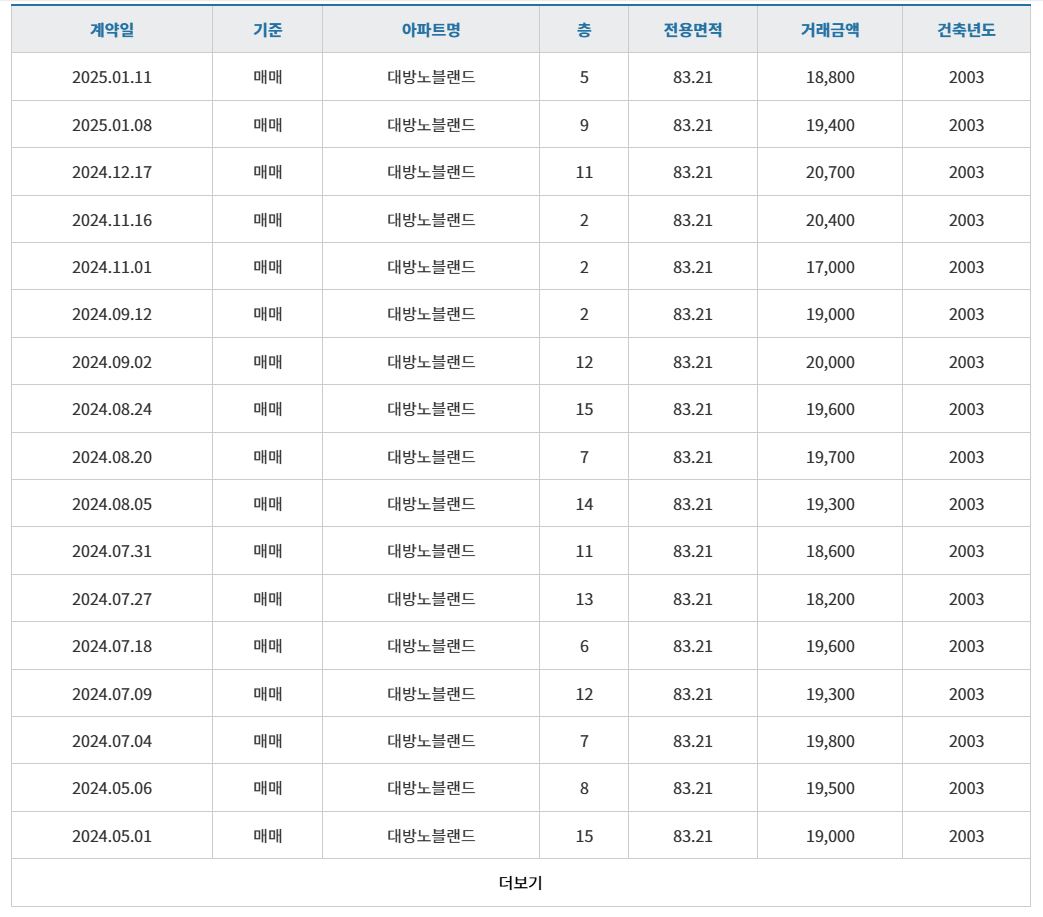Click the price 18,600
The height and width of the screenshot is (917, 1043).
click(830, 551)
